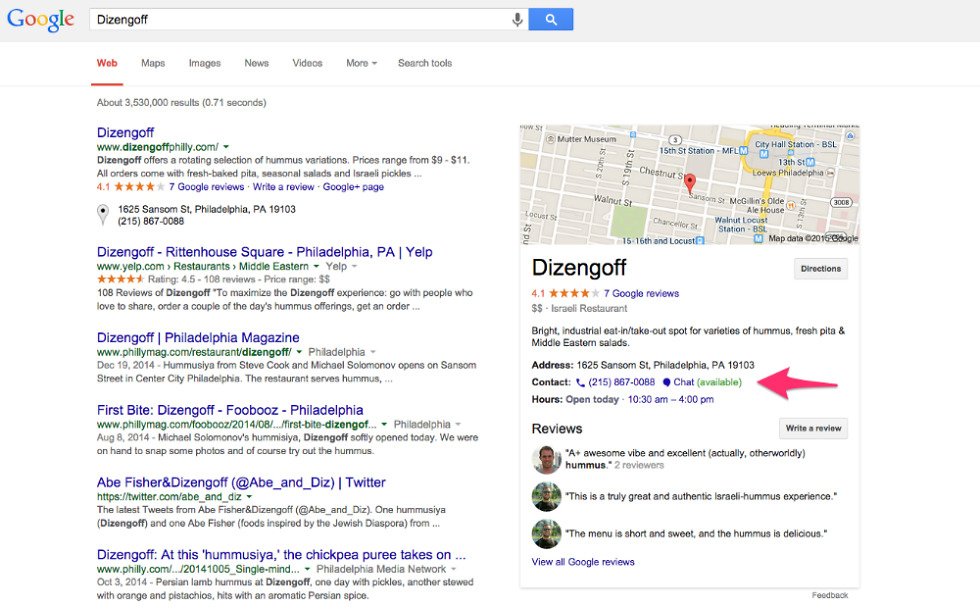980x607 pixels.
Task: Open dropdown arrow beside Twitter result URL
Action: point(249,497)
